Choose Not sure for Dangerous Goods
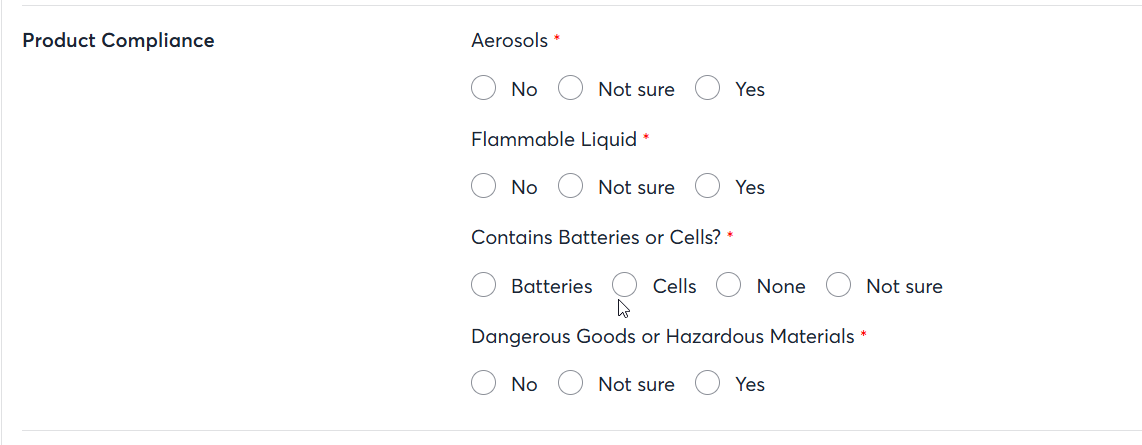 coord(571,384)
